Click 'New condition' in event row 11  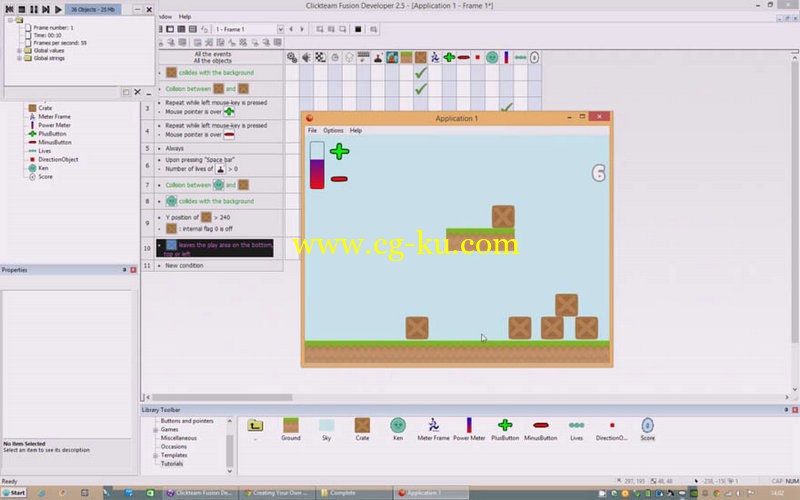point(184,266)
